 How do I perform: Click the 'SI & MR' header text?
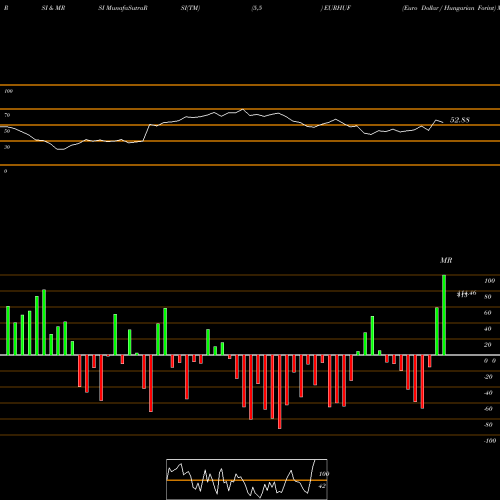point(53,8)
